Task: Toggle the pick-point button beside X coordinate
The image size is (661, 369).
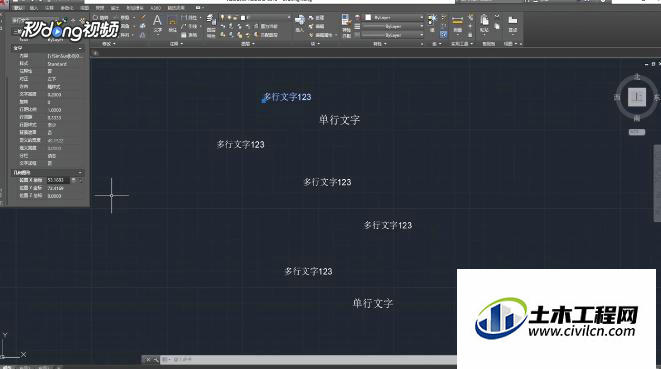Action: [x=74, y=180]
